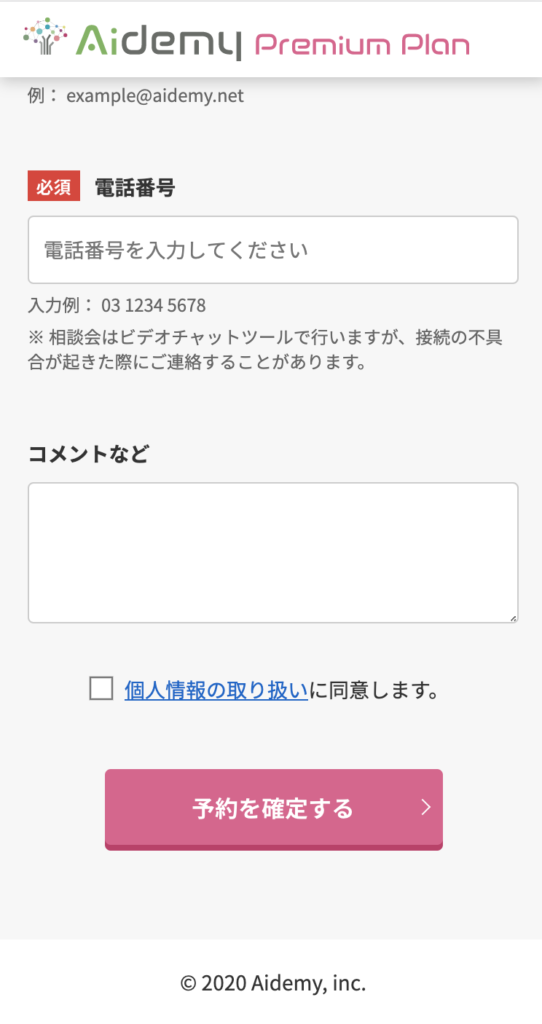
Task: Click the 電話番号 field label
Action: [x=135, y=188]
